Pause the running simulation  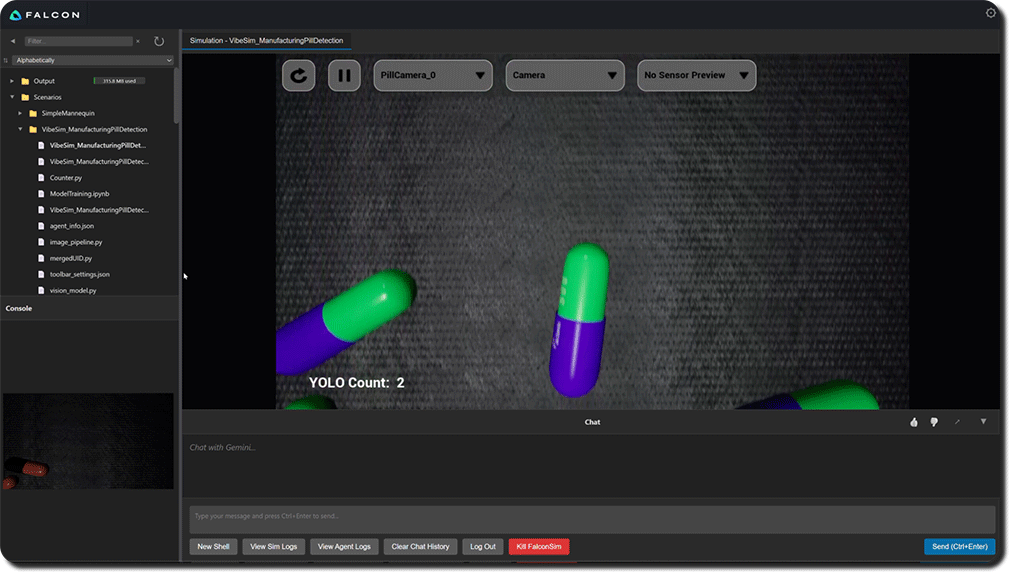(344, 75)
